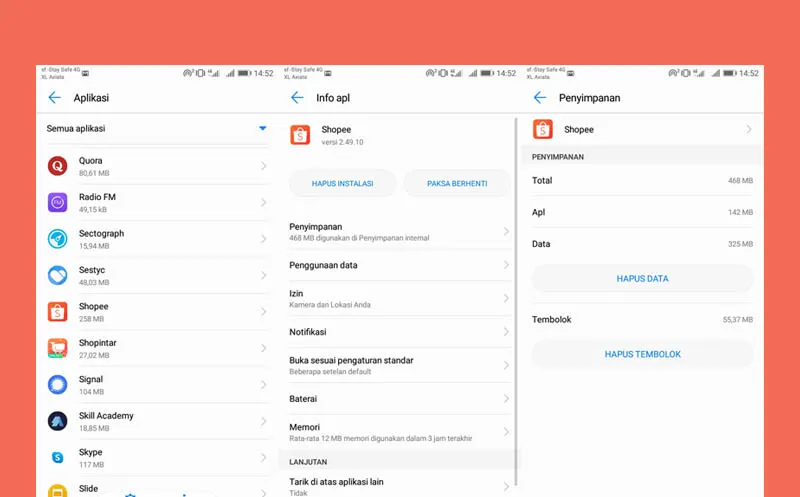Tap the Sestyc app icon
The image size is (800, 497).
point(58,275)
